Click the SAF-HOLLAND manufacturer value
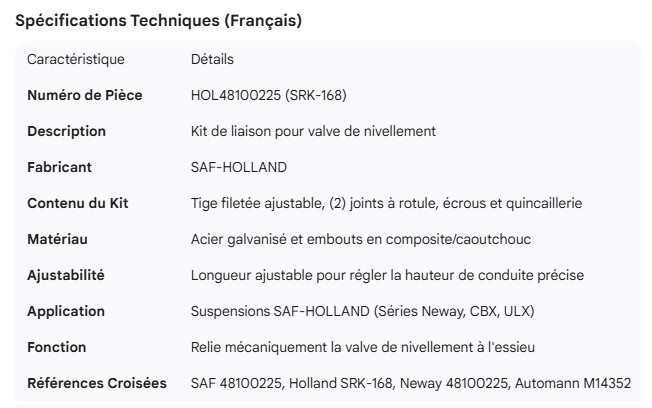652x408 pixels. pyautogui.click(x=238, y=167)
